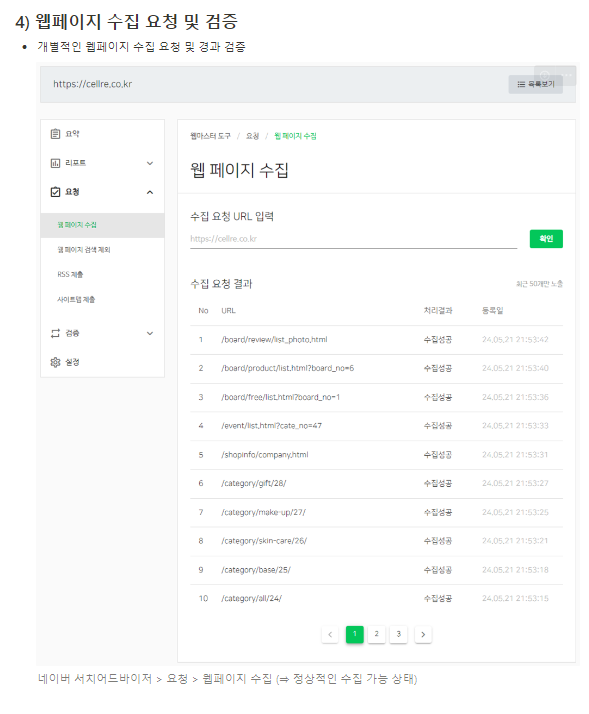Open the 사이트맵 제출 submenu item
589x714 pixels.
[76, 299]
